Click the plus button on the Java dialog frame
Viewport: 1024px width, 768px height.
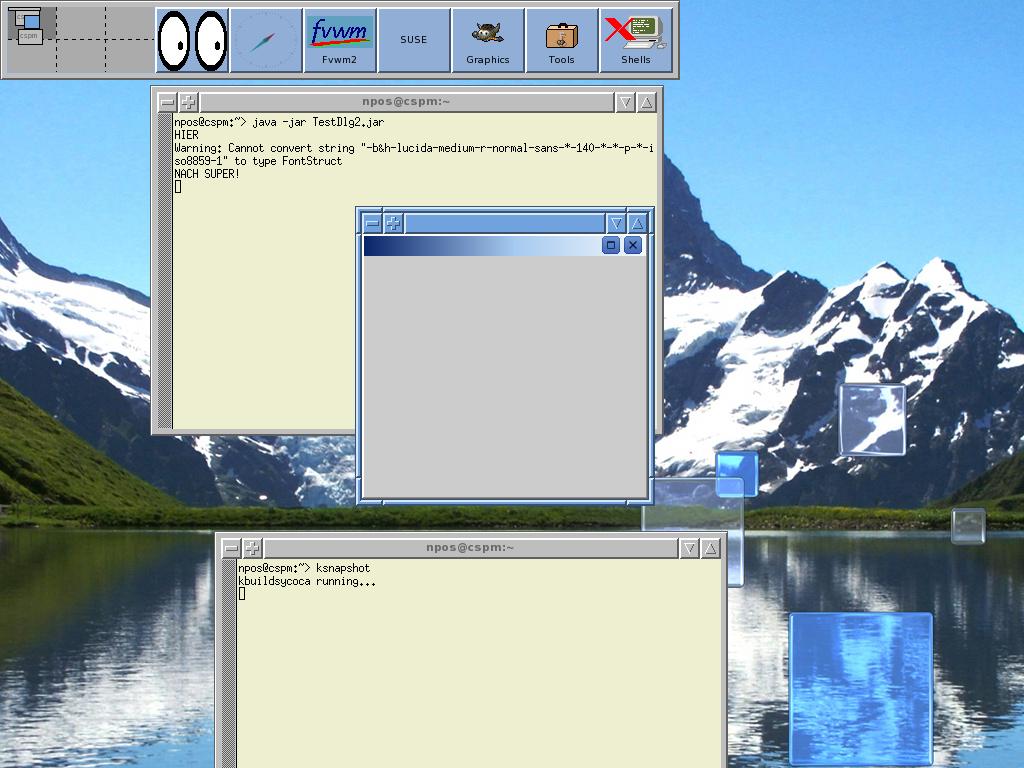click(393, 224)
